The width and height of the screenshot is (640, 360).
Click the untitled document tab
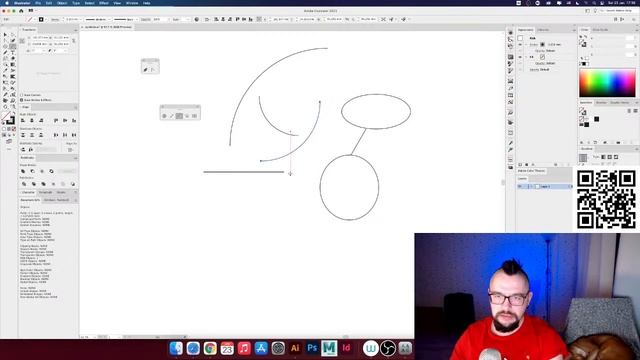pyautogui.click(x=107, y=27)
